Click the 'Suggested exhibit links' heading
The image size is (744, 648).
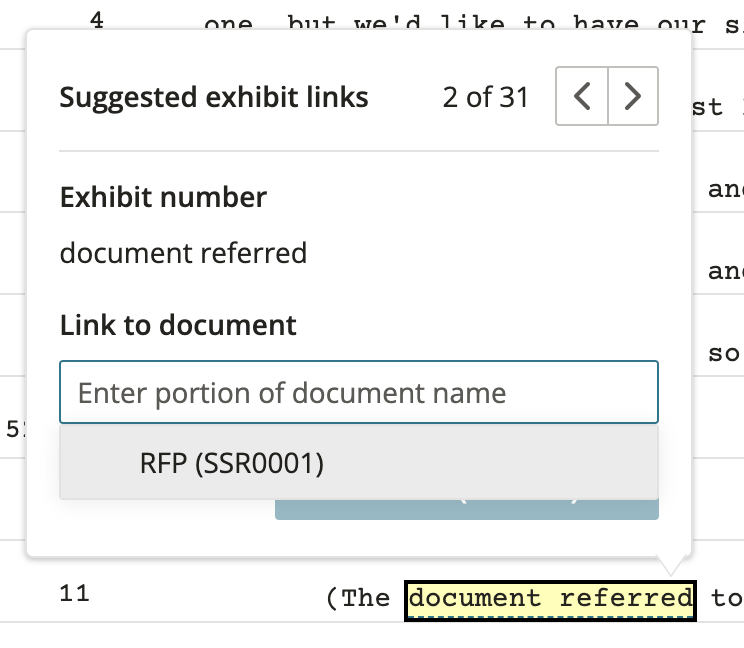(x=214, y=97)
